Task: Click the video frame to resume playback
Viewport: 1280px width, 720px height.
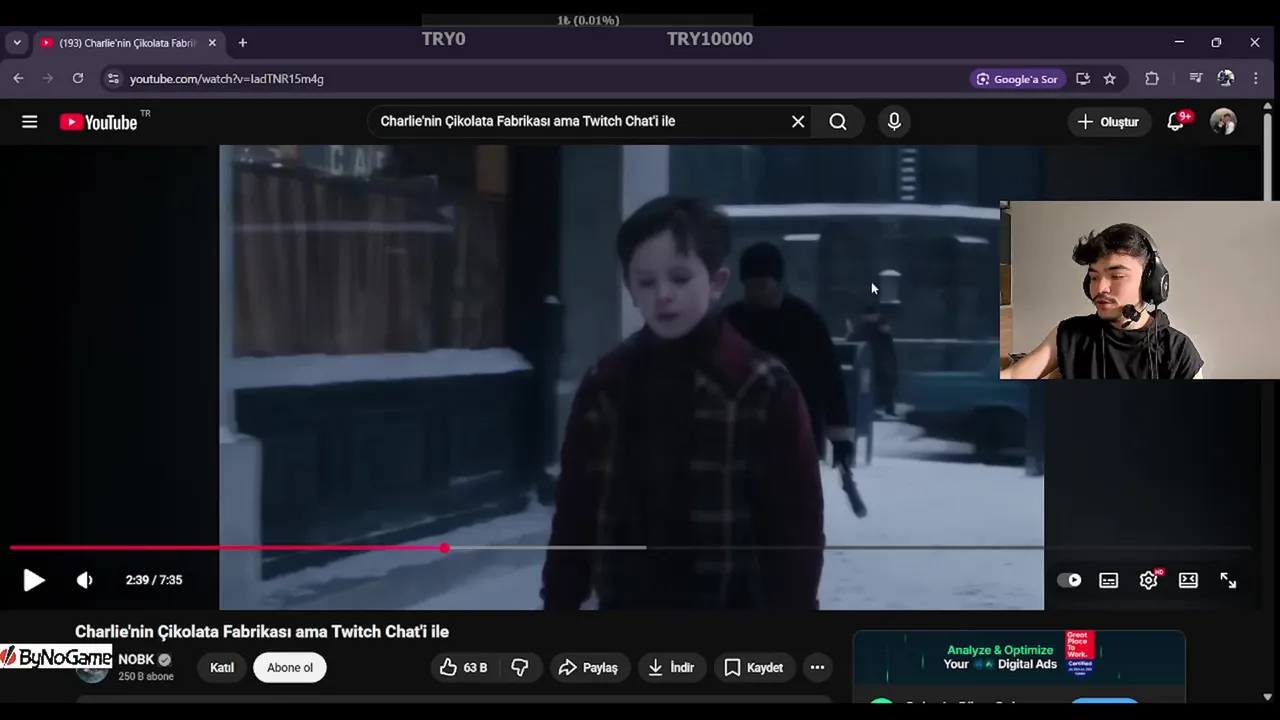Action: tap(631, 377)
